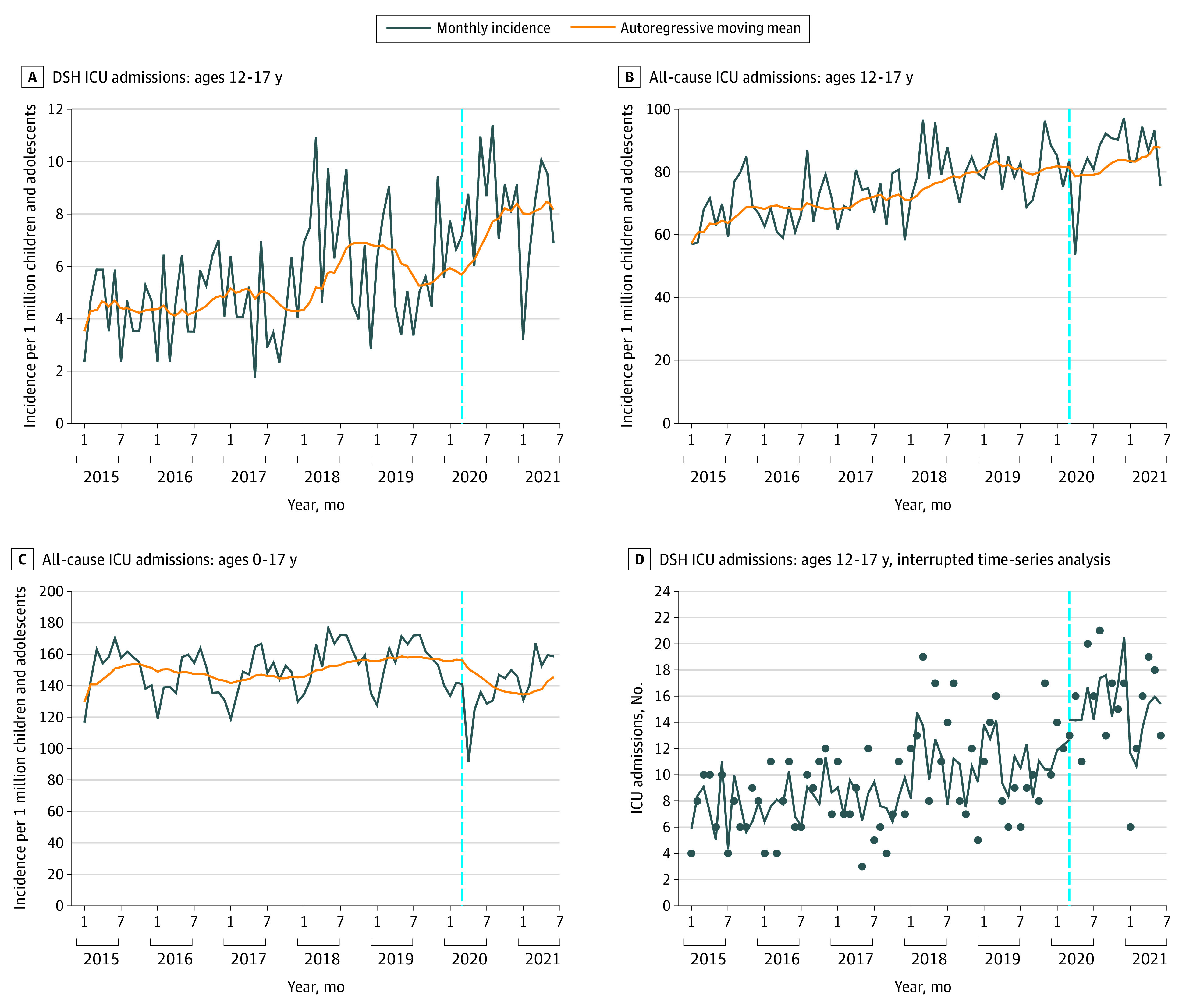Select the boxed panel letter B

click(x=629, y=77)
